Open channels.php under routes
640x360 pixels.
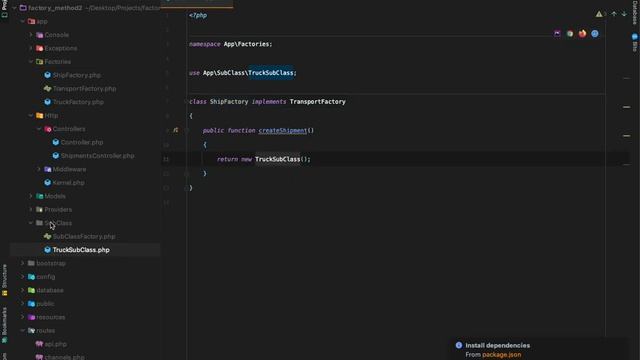click(64, 357)
